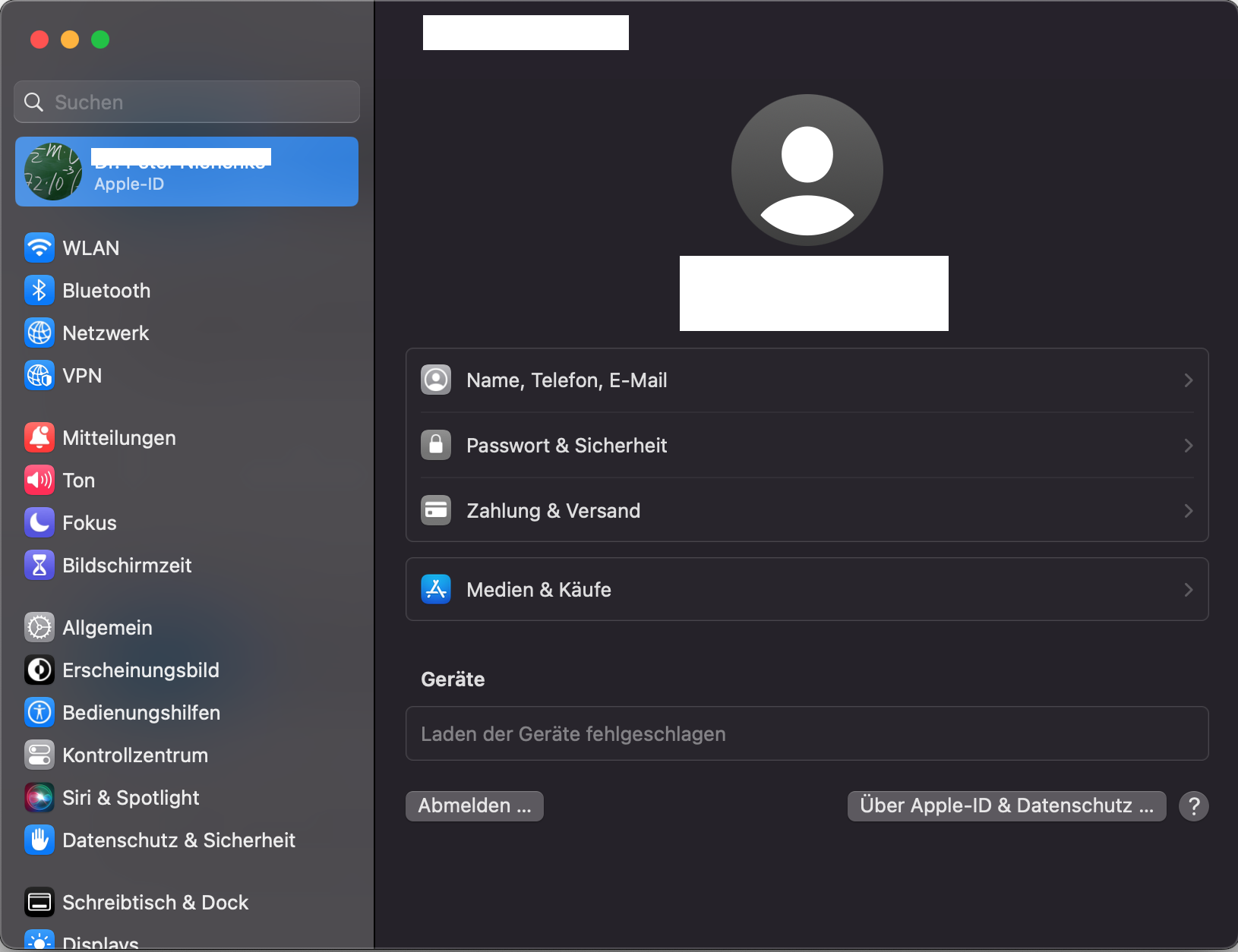Click the large profile avatar picture
The width and height of the screenshot is (1238, 952).
coord(807,170)
